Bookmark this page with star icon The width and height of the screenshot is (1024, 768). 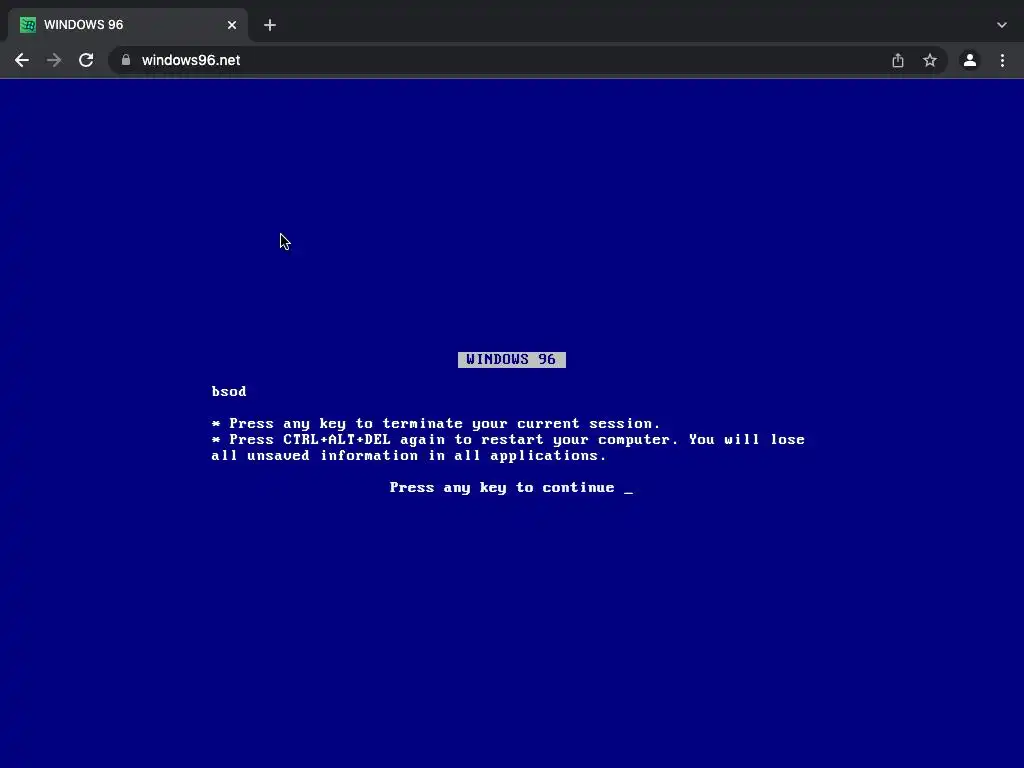pyautogui.click(x=930, y=60)
